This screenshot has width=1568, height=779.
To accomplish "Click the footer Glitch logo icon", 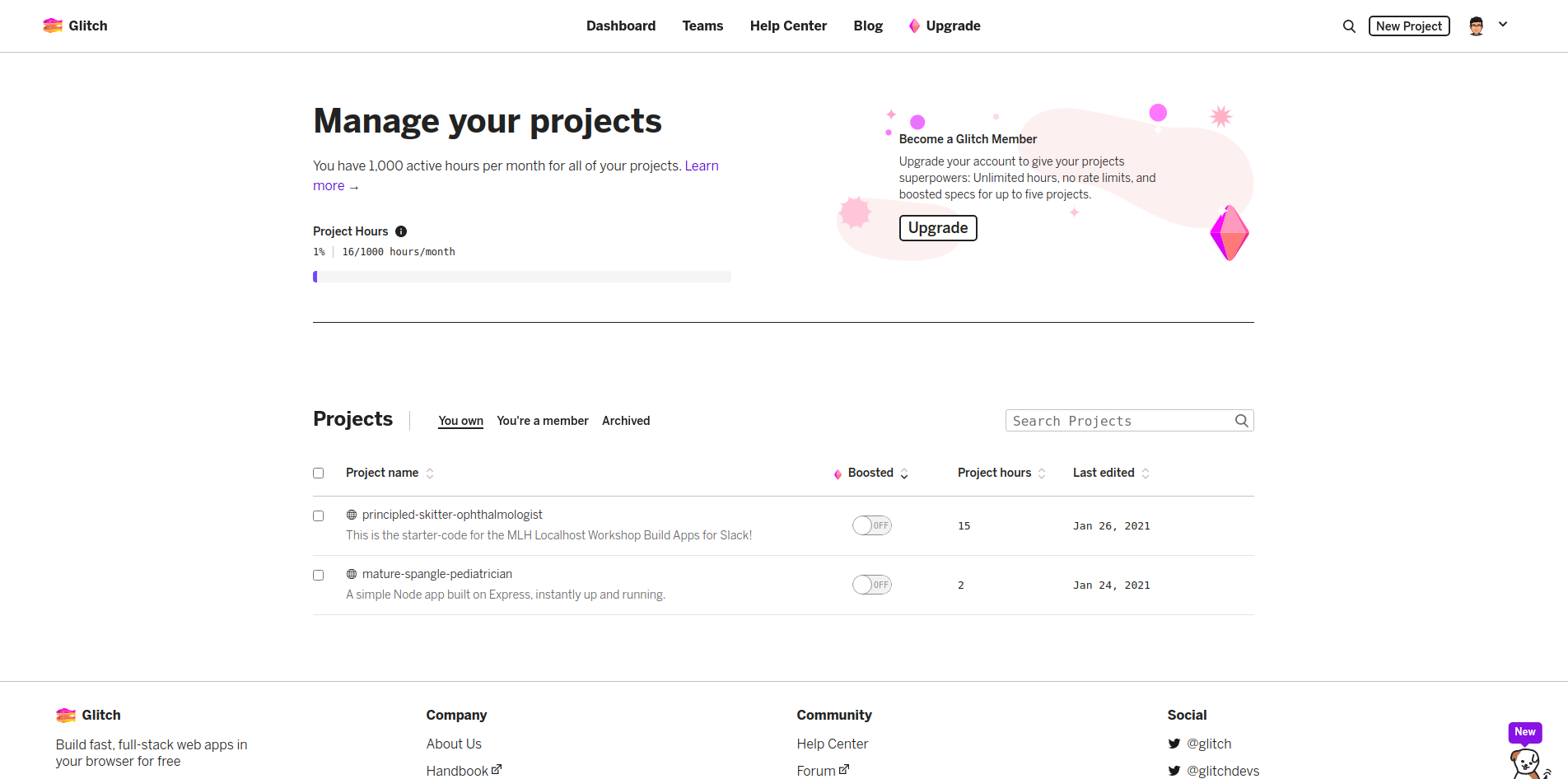I will click(x=66, y=715).
